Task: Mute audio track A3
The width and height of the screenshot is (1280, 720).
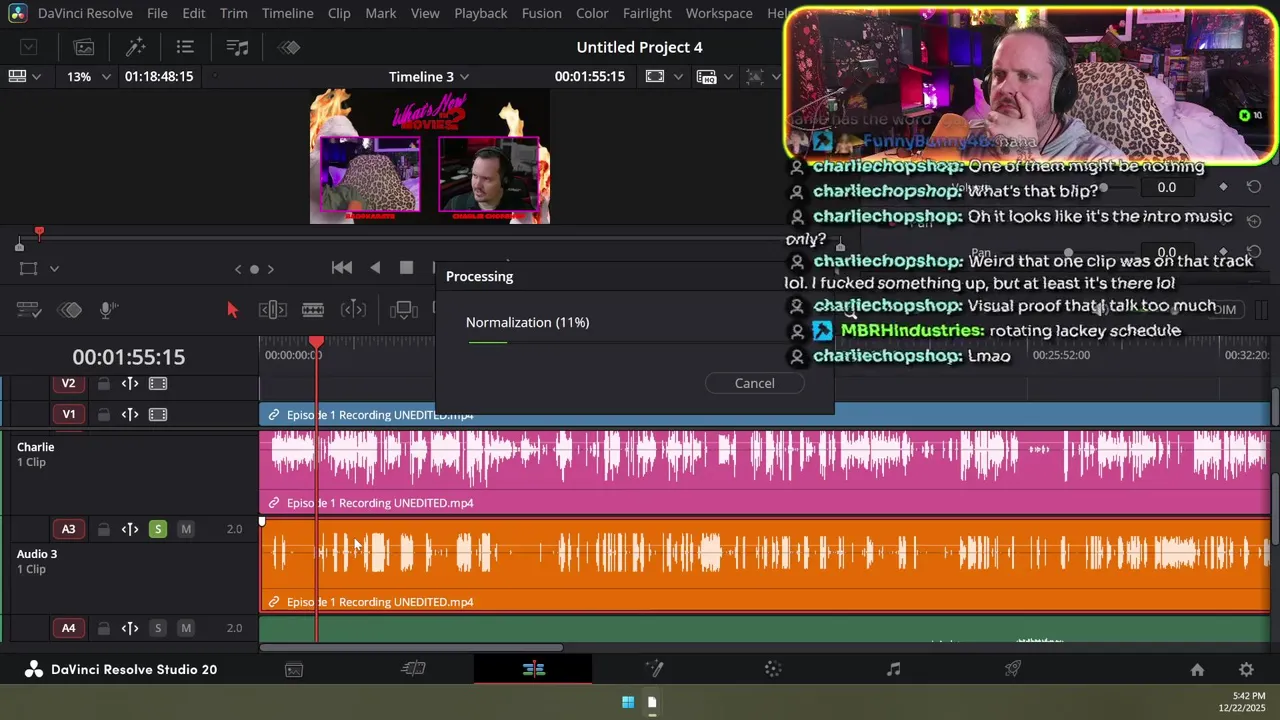Action: coord(186,529)
